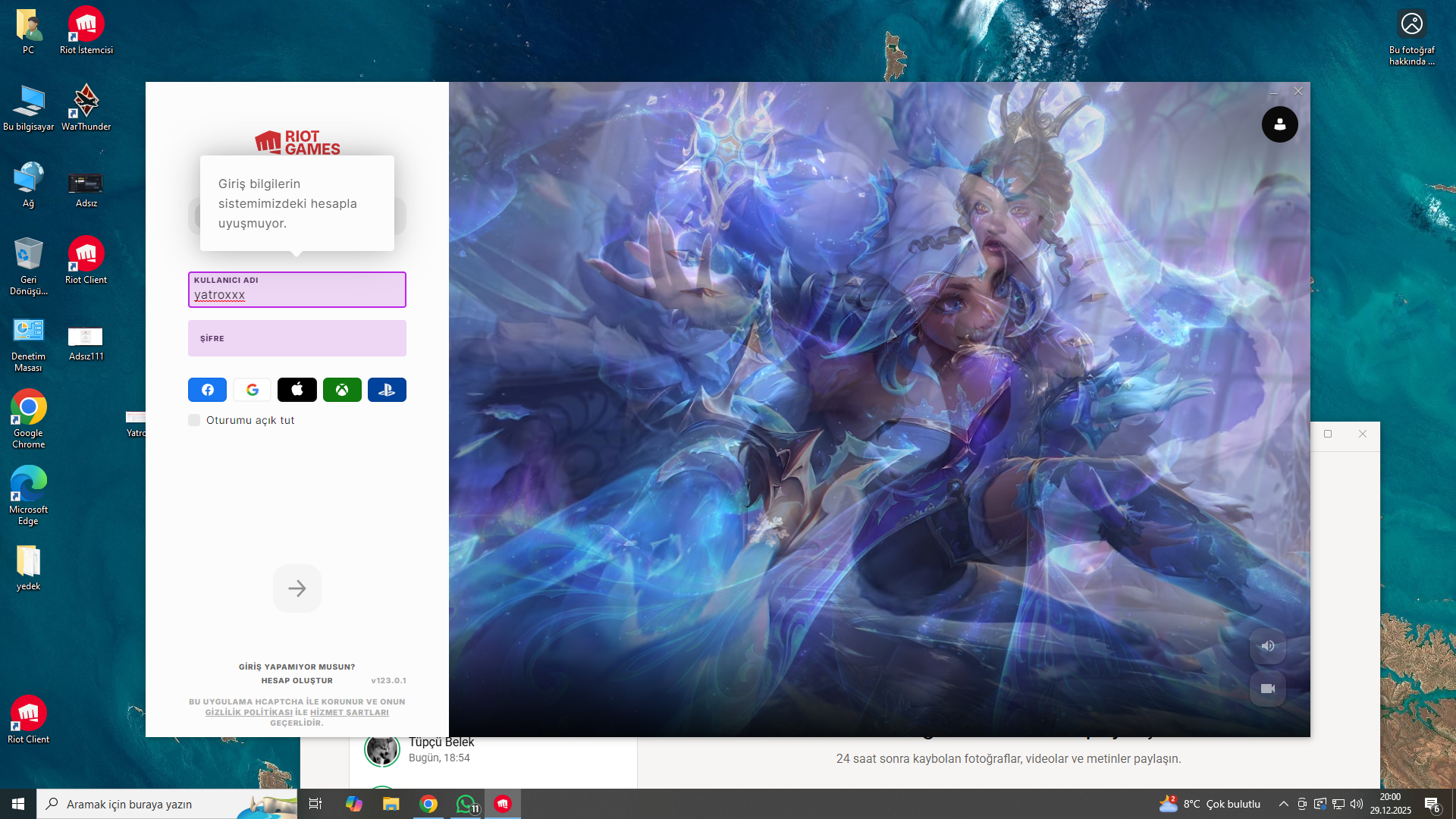
Task: Minimize the Riot Client window
Action: pyautogui.click(x=1274, y=92)
